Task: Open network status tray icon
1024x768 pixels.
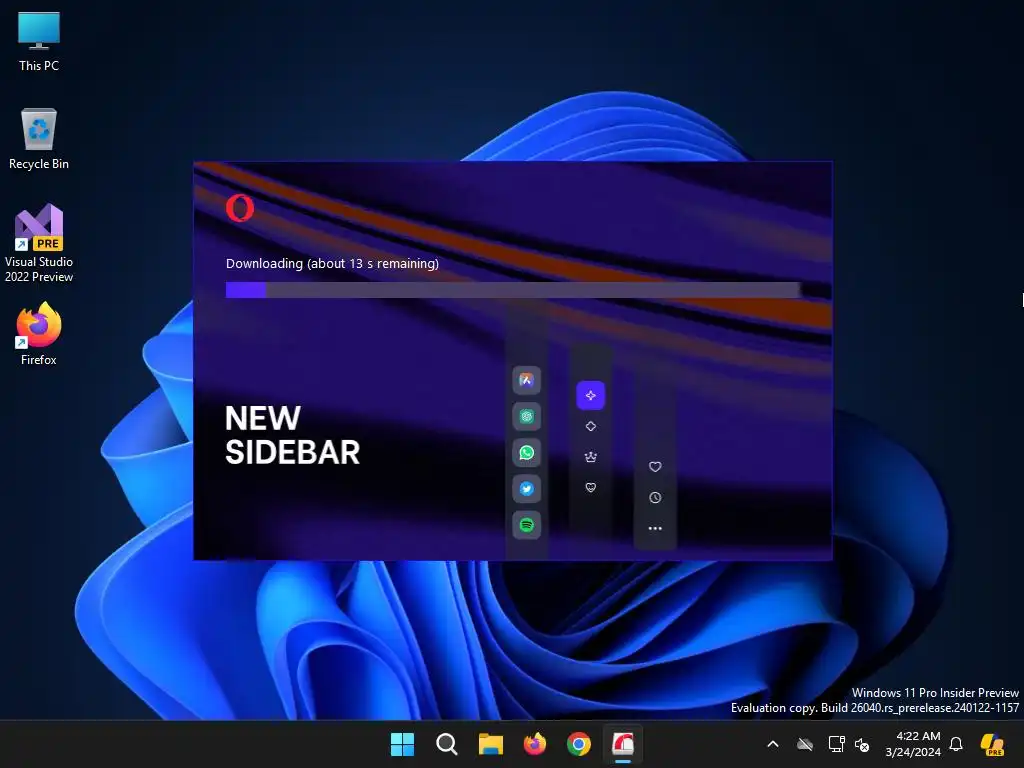Action: (836, 744)
